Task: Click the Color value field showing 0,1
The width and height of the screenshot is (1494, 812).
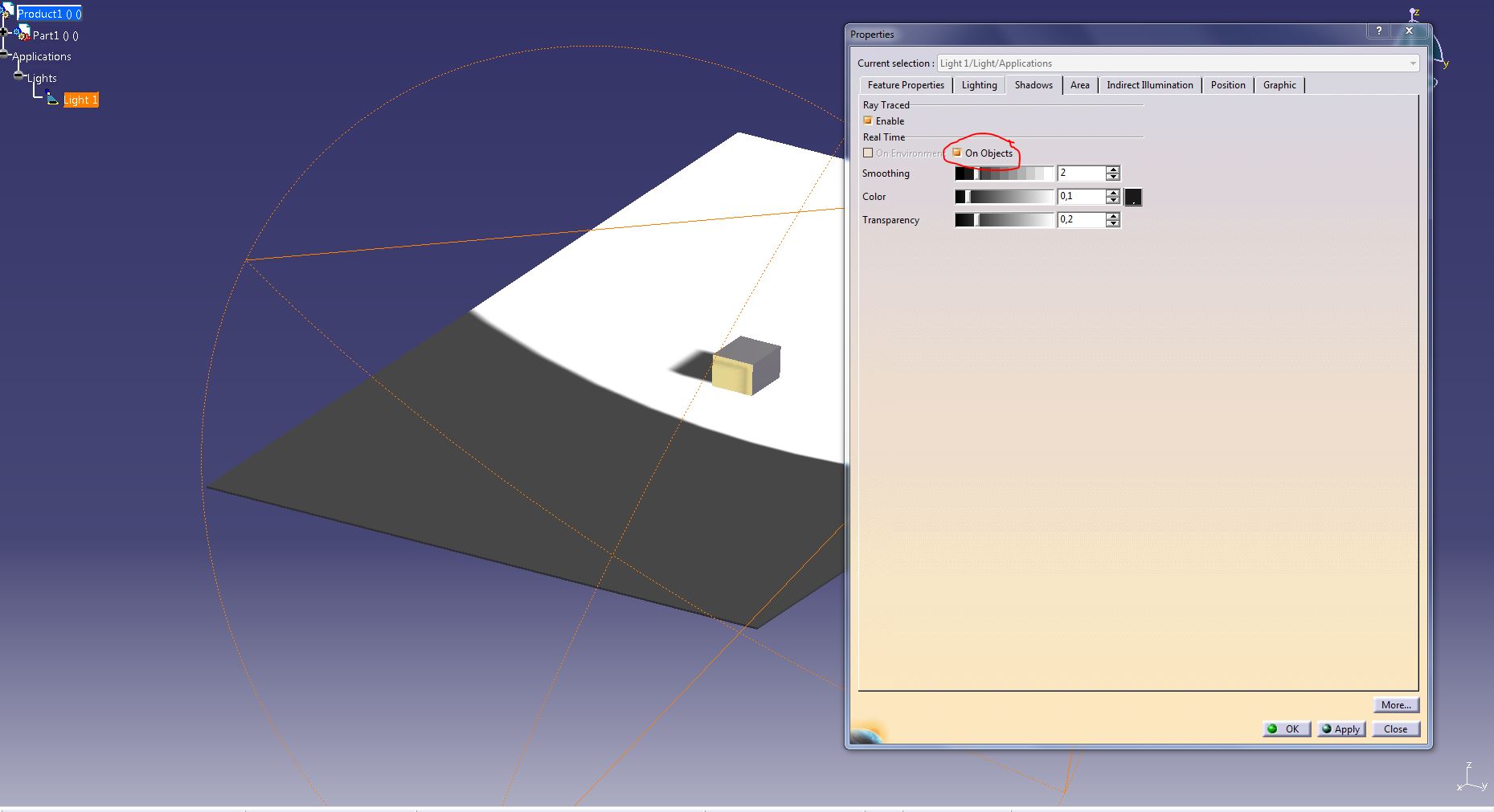Action: pyautogui.click(x=1082, y=197)
